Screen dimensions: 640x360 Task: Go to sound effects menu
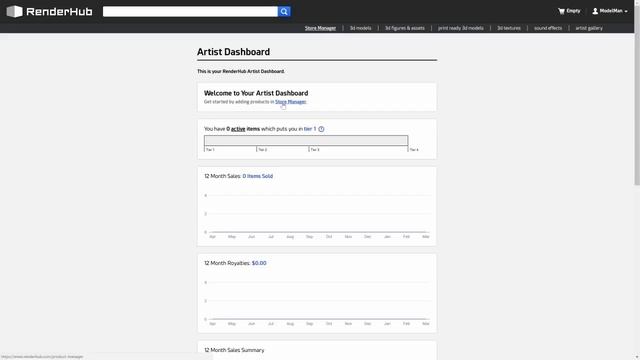[x=548, y=28]
